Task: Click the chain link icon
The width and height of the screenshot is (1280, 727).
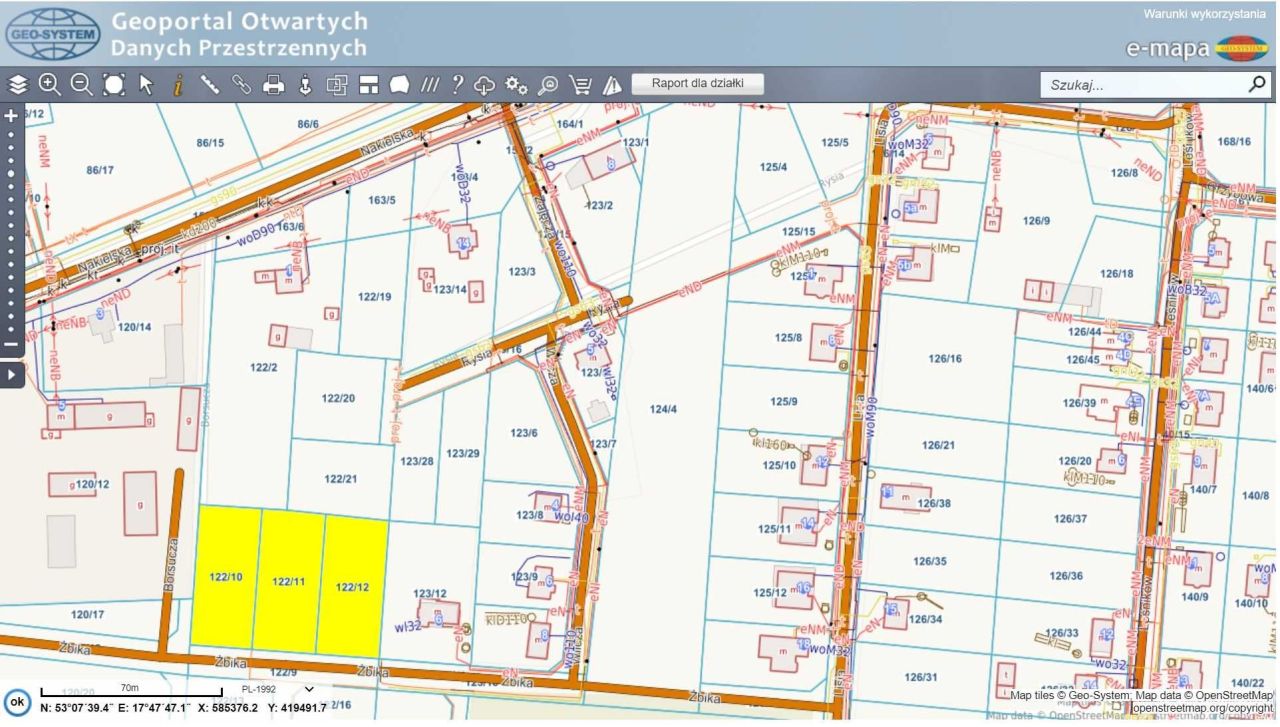Action: tap(241, 85)
